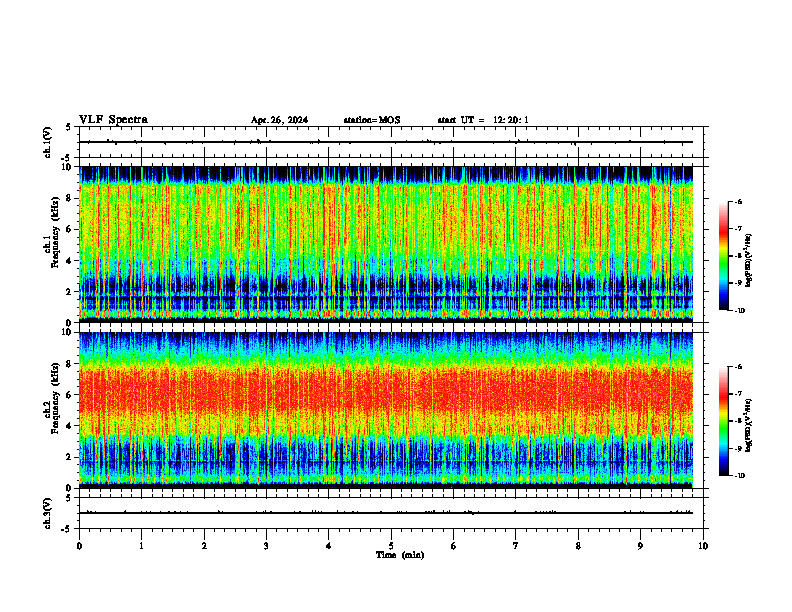Image resolution: width=792 pixels, height=612 pixels.
Task: Select the date text "Apr. 26, 2024"
Action: click(x=279, y=120)
